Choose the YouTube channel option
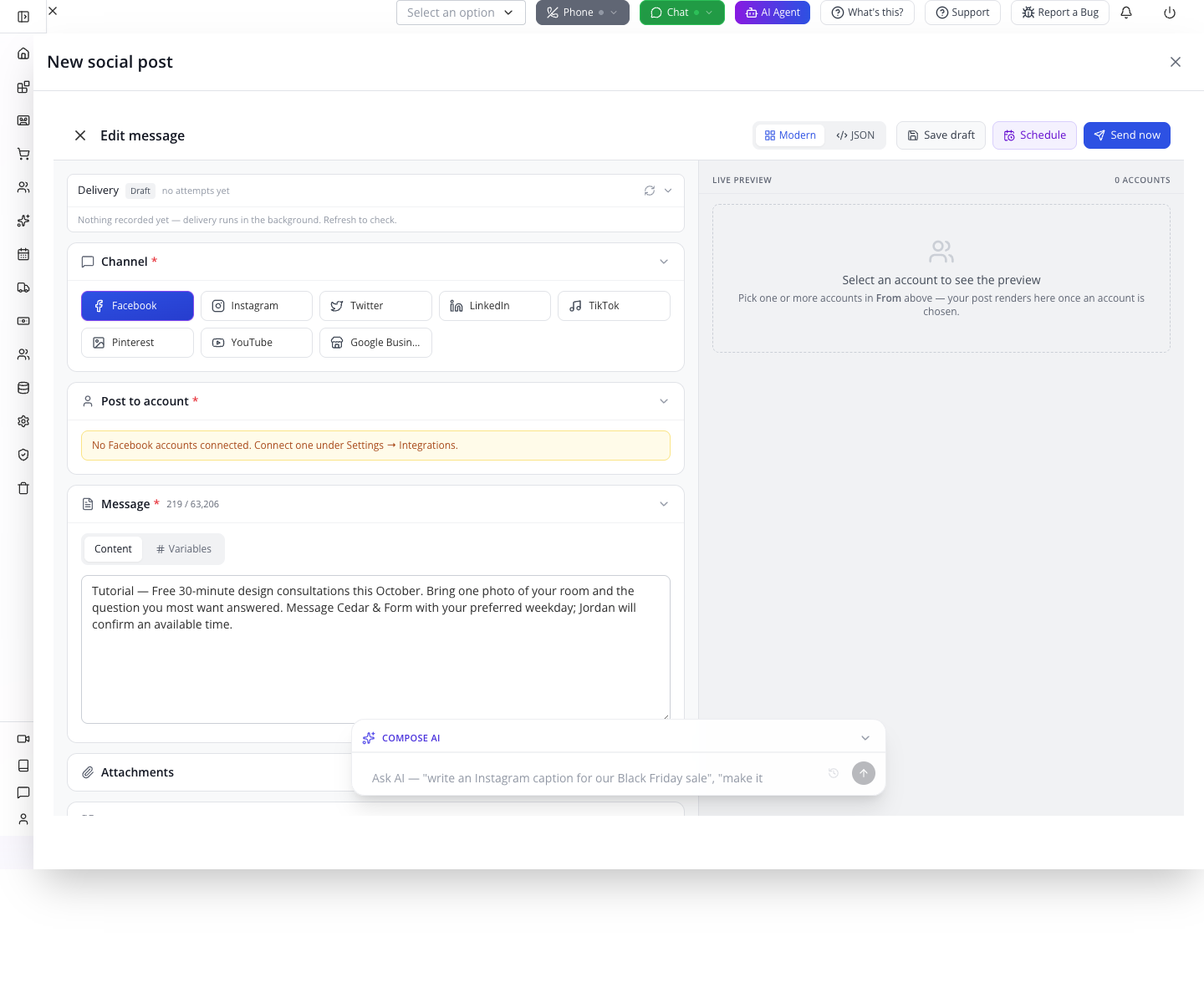Image resolution: width=1204 pixels, height=1003 pixels. coord(257,343)
